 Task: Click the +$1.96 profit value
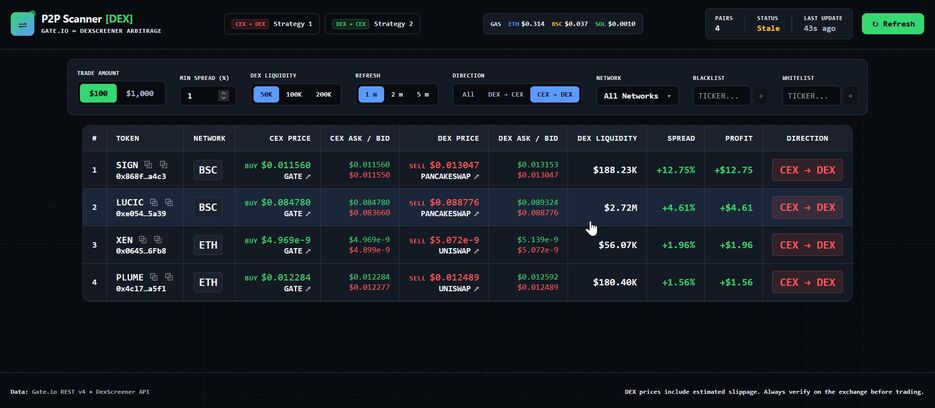(x=736, y=245)
